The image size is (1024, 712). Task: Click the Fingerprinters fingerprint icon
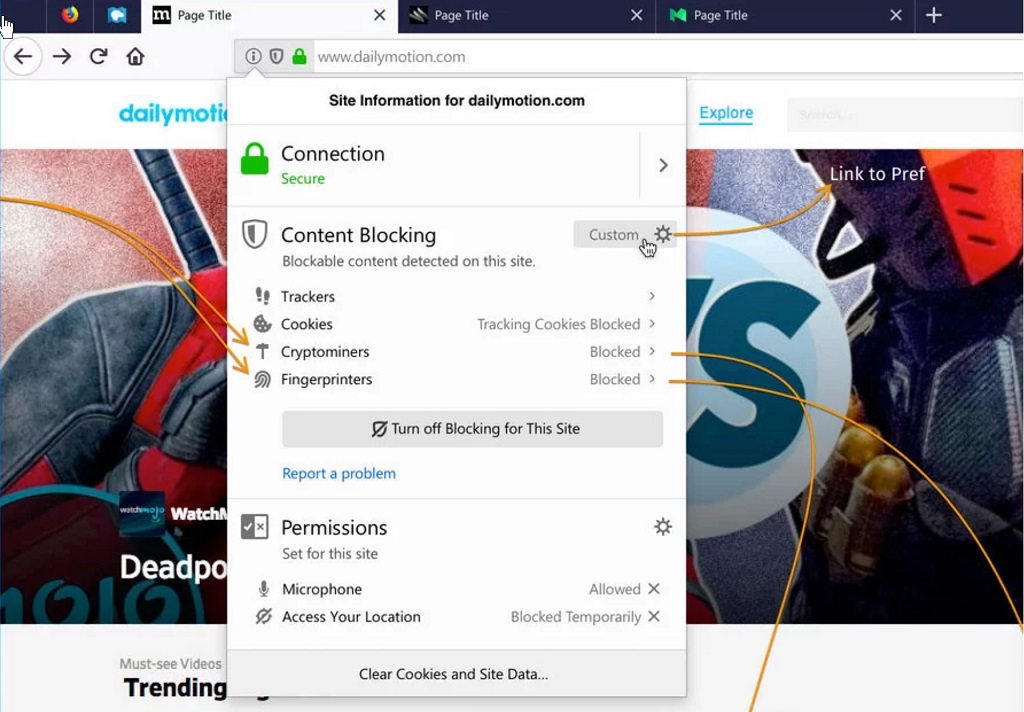(263, 379)
